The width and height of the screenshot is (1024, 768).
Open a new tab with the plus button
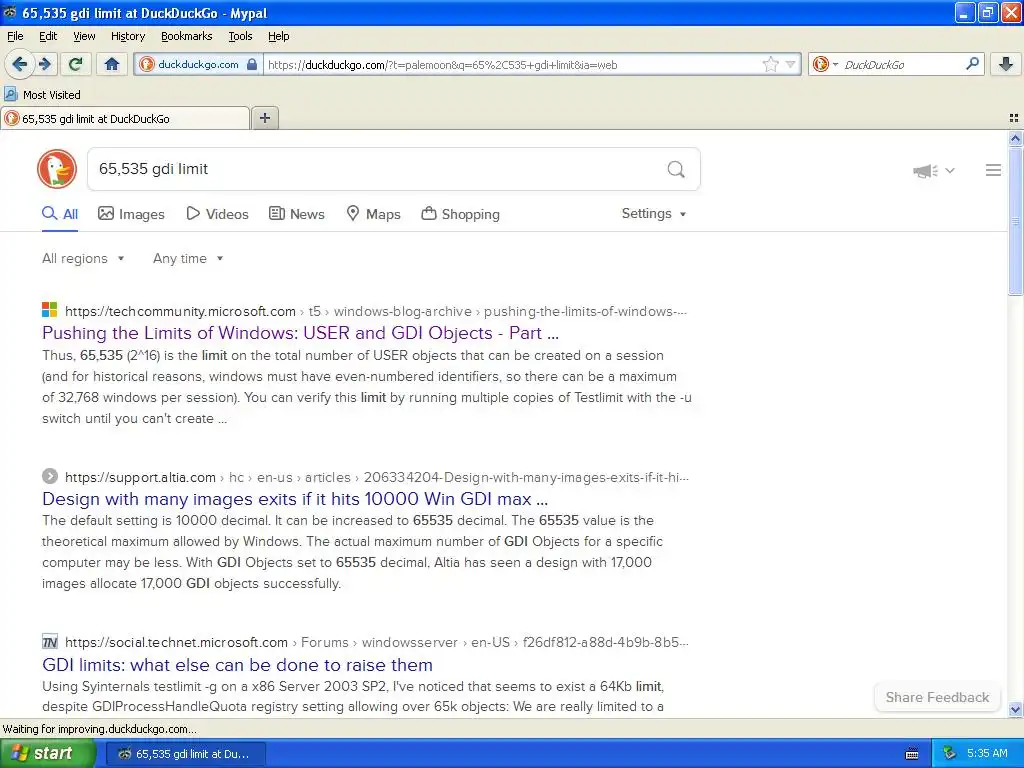(x=264, y=118)
